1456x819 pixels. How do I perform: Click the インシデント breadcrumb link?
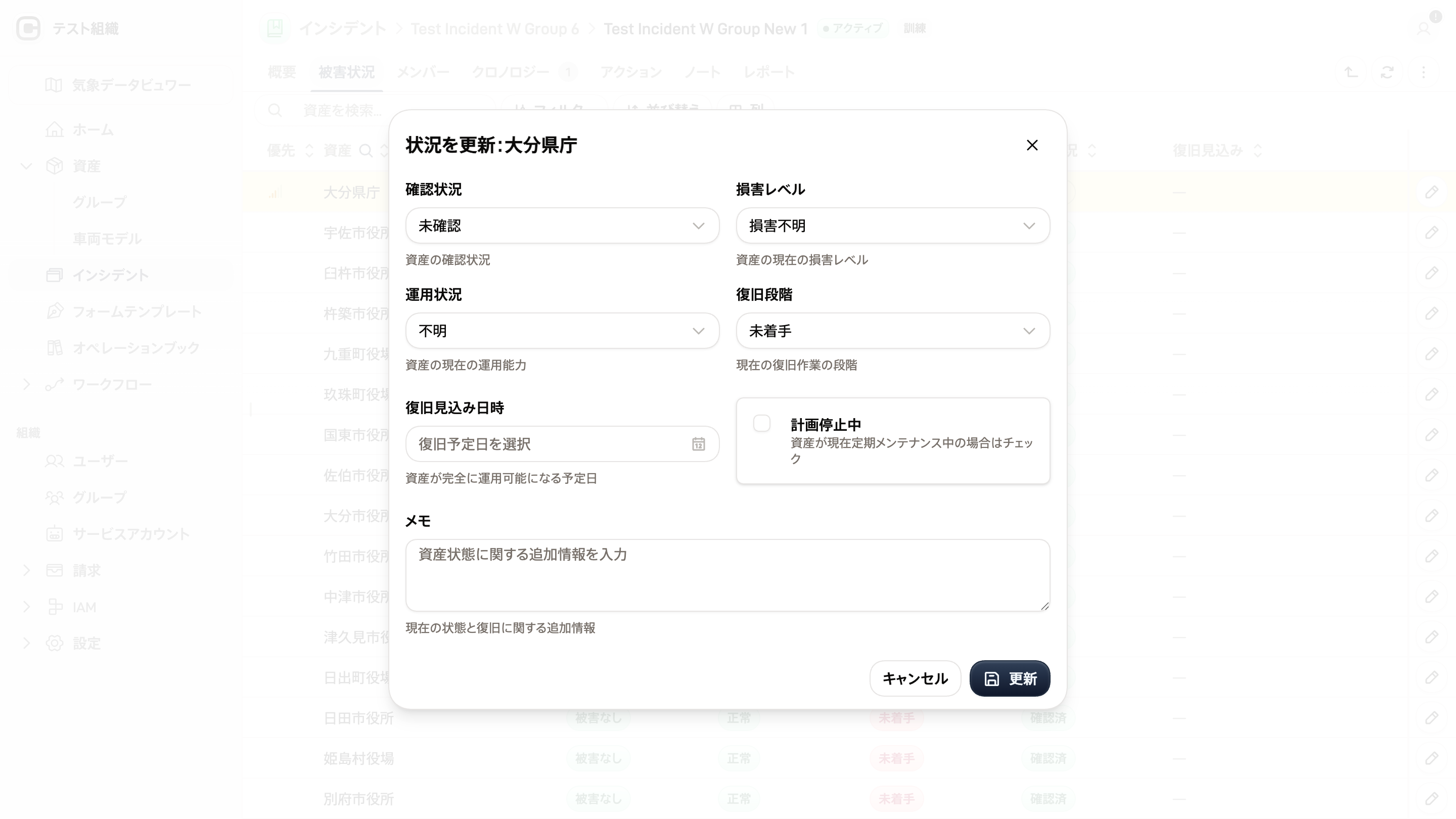click(x=343, y=28)
